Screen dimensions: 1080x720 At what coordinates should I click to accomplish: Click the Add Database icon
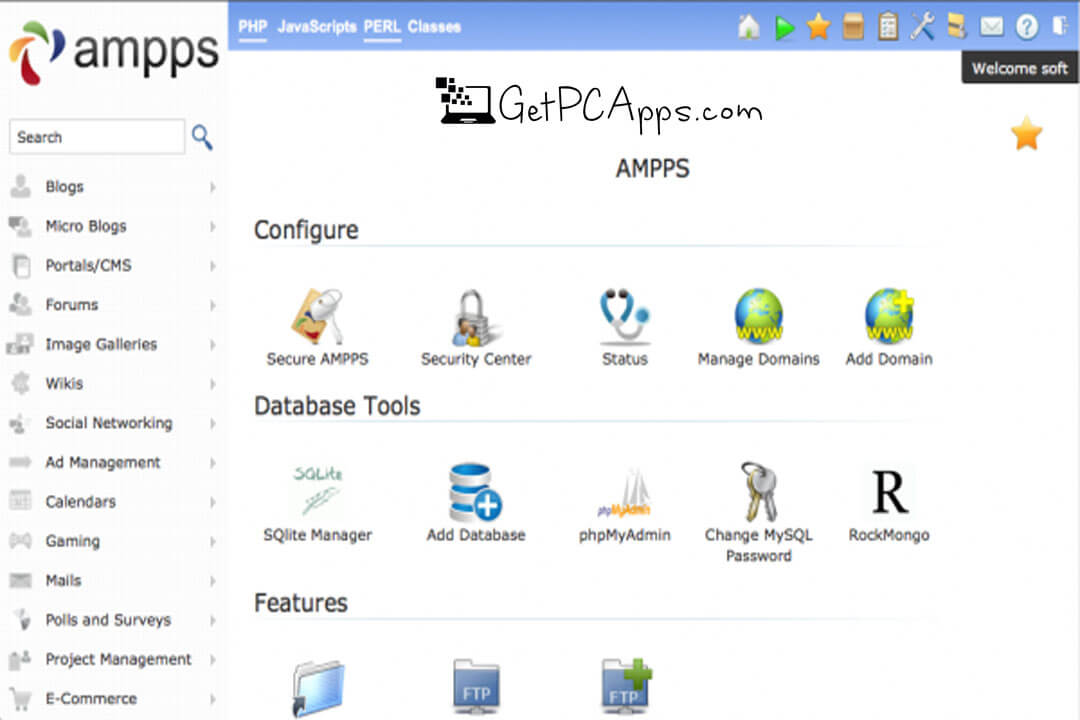475,491
